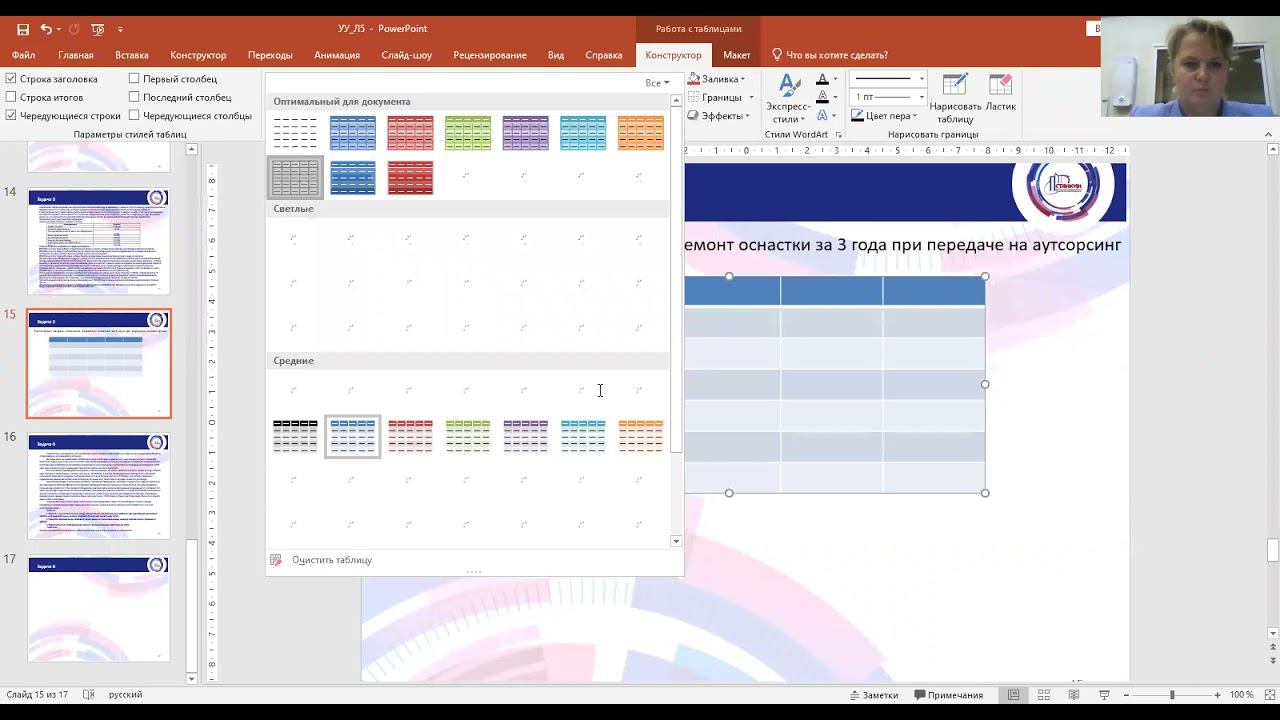
Task: Click the text effects letter A icon
Action: pyautogui.click(x=822, y=116)
